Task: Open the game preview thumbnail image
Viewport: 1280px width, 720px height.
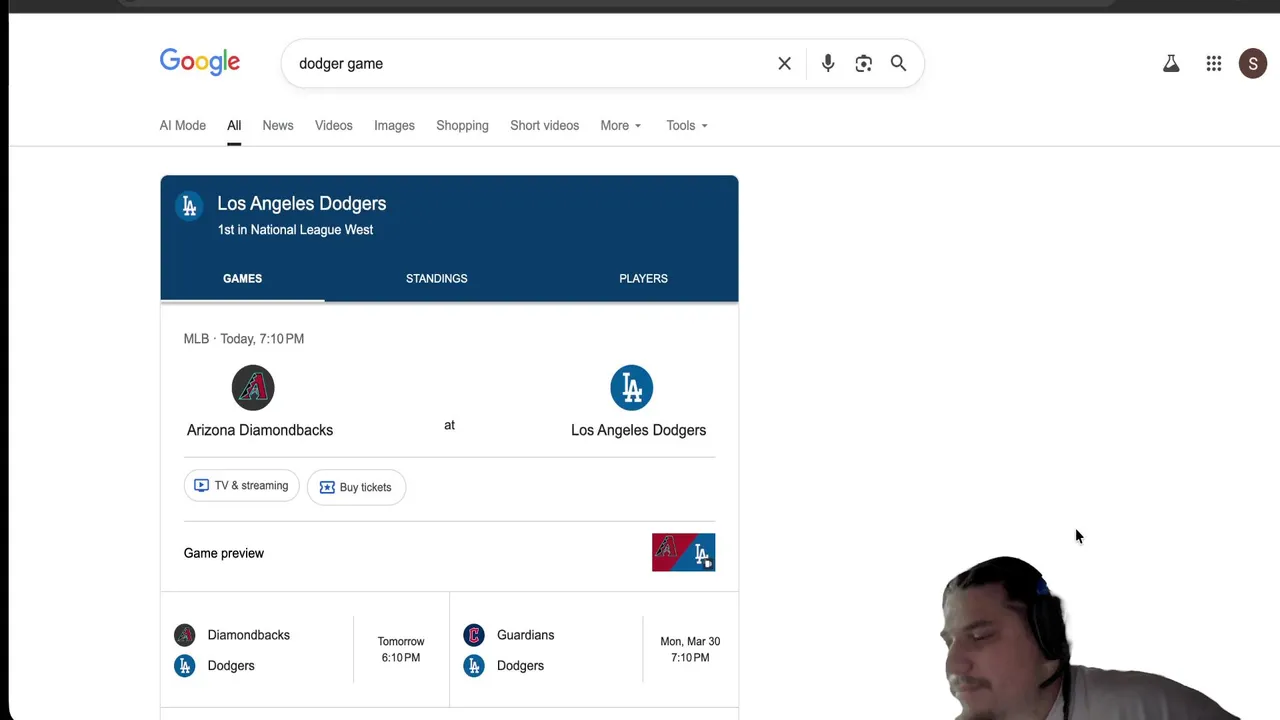Action: (684, 553)
